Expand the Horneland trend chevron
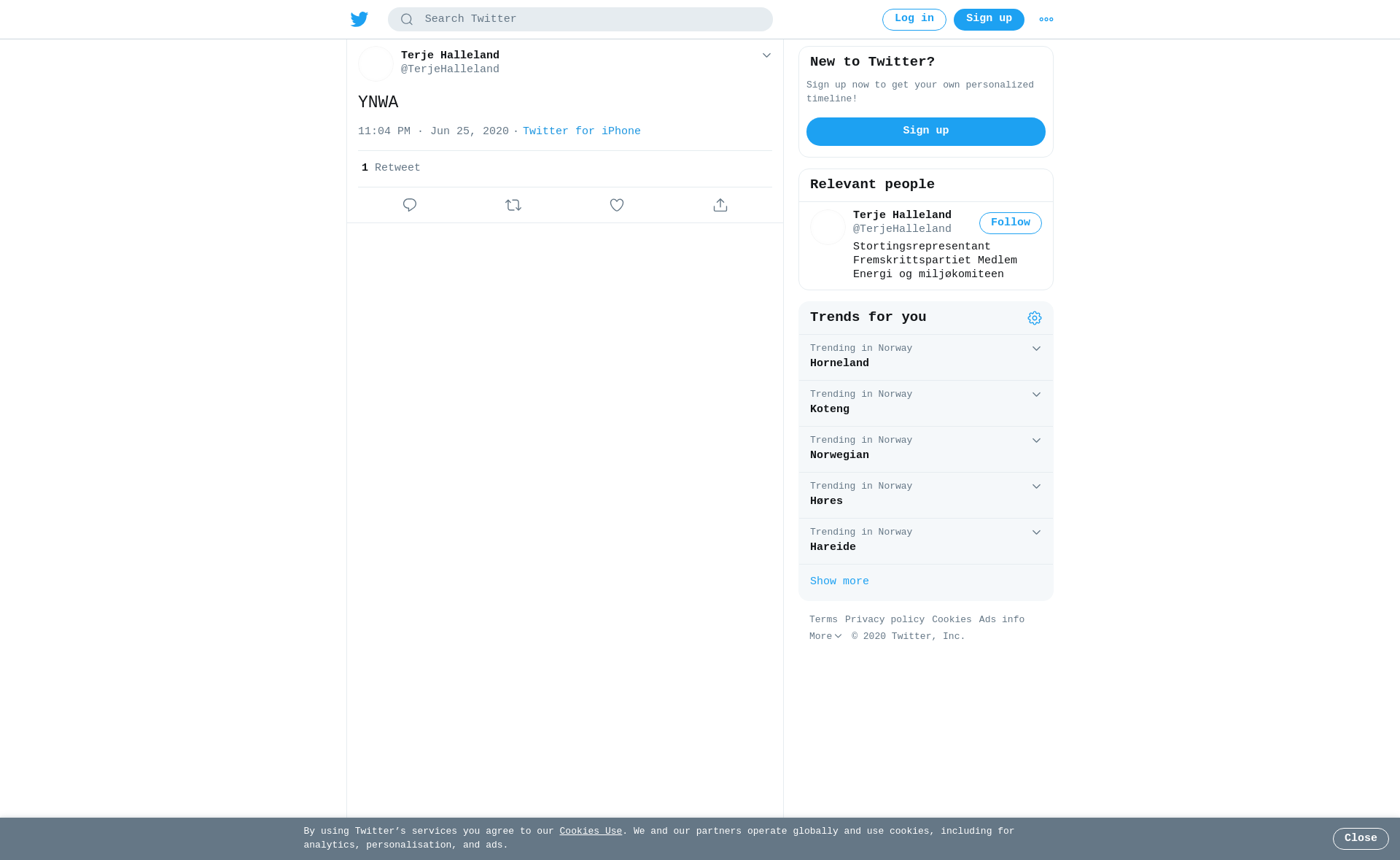Screen dimensions: 1400x860 pyautogui.click(x=1036, y=349)
